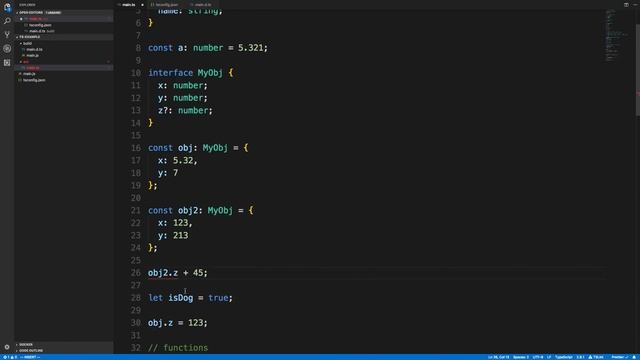Open the Manage gear menu
The image size is (640, 360).
point(7,347)
